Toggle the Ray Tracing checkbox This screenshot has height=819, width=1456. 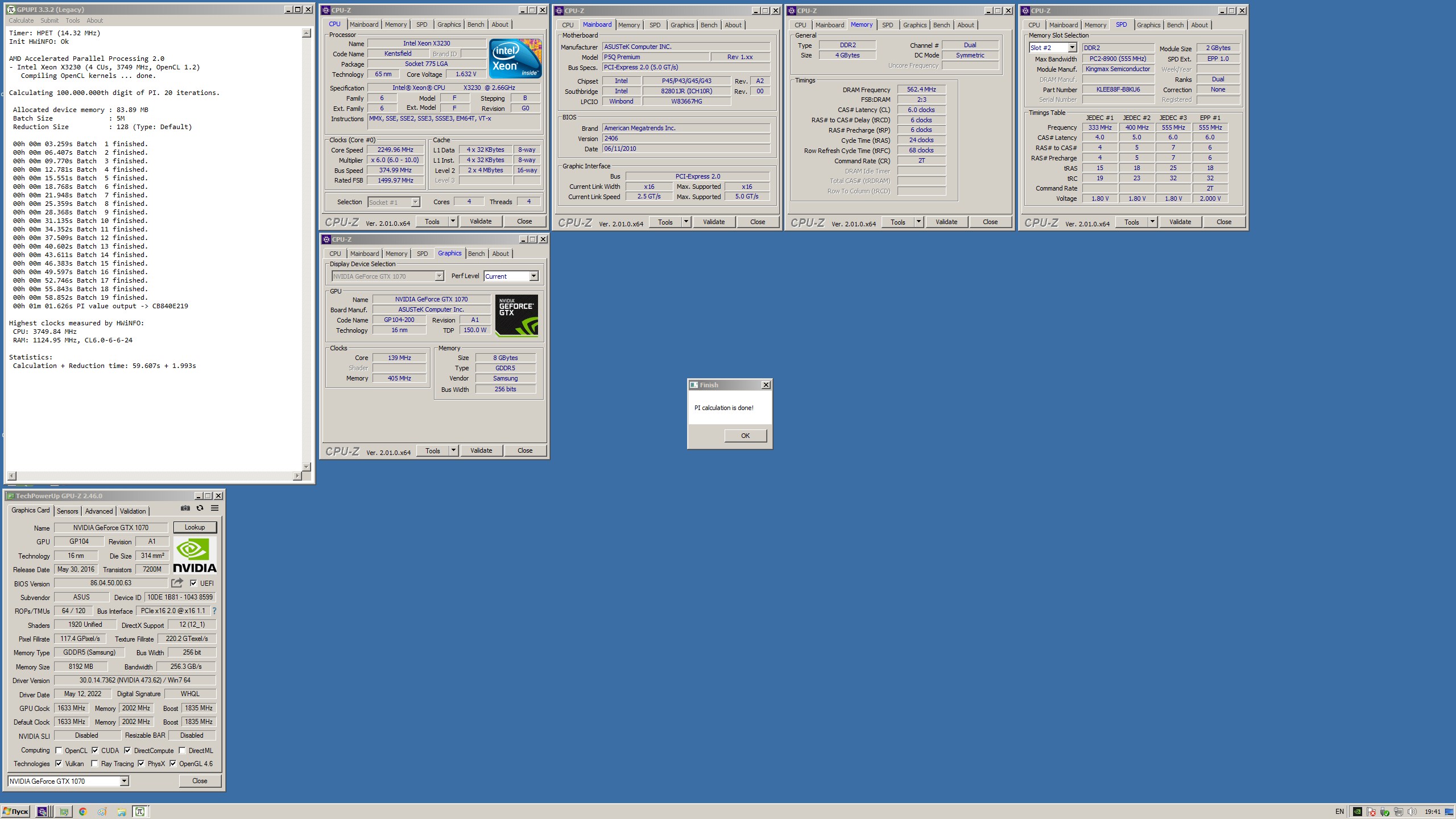click(94, 763)
